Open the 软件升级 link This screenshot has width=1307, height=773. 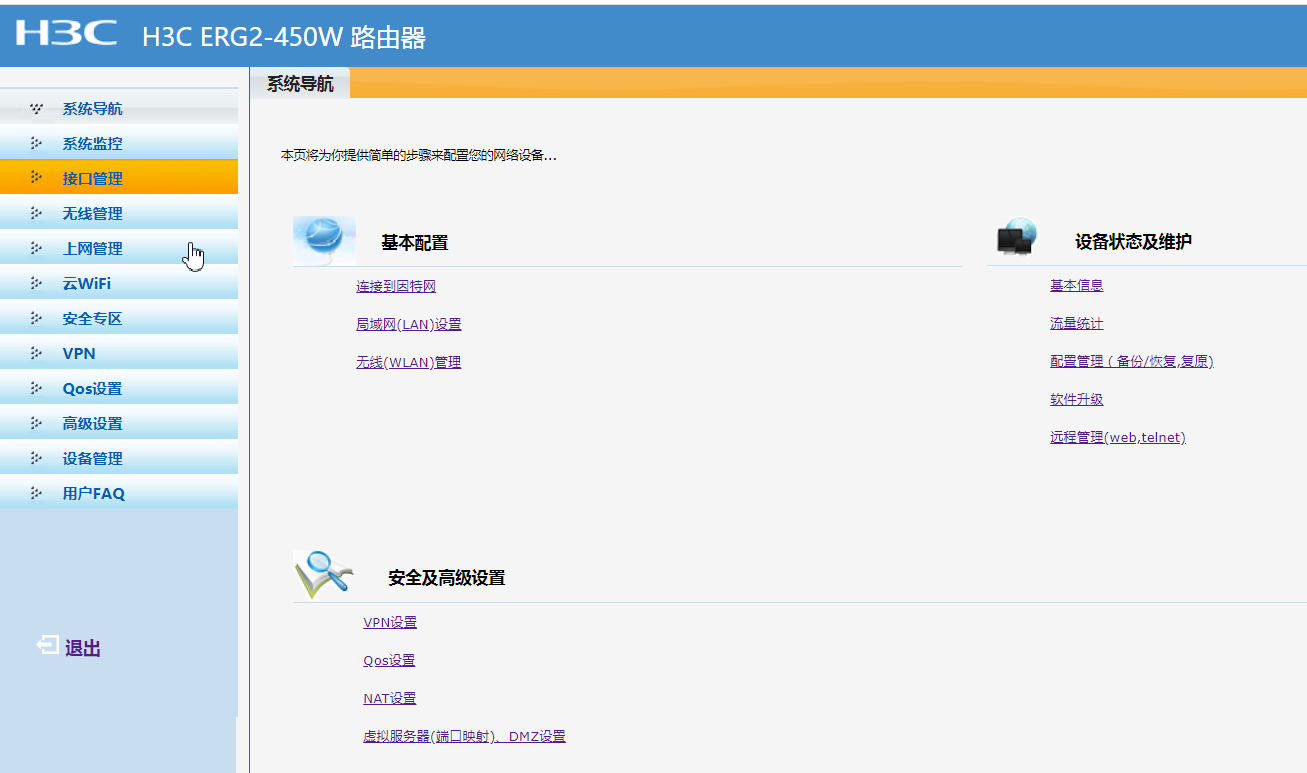tap(1077, 399)
